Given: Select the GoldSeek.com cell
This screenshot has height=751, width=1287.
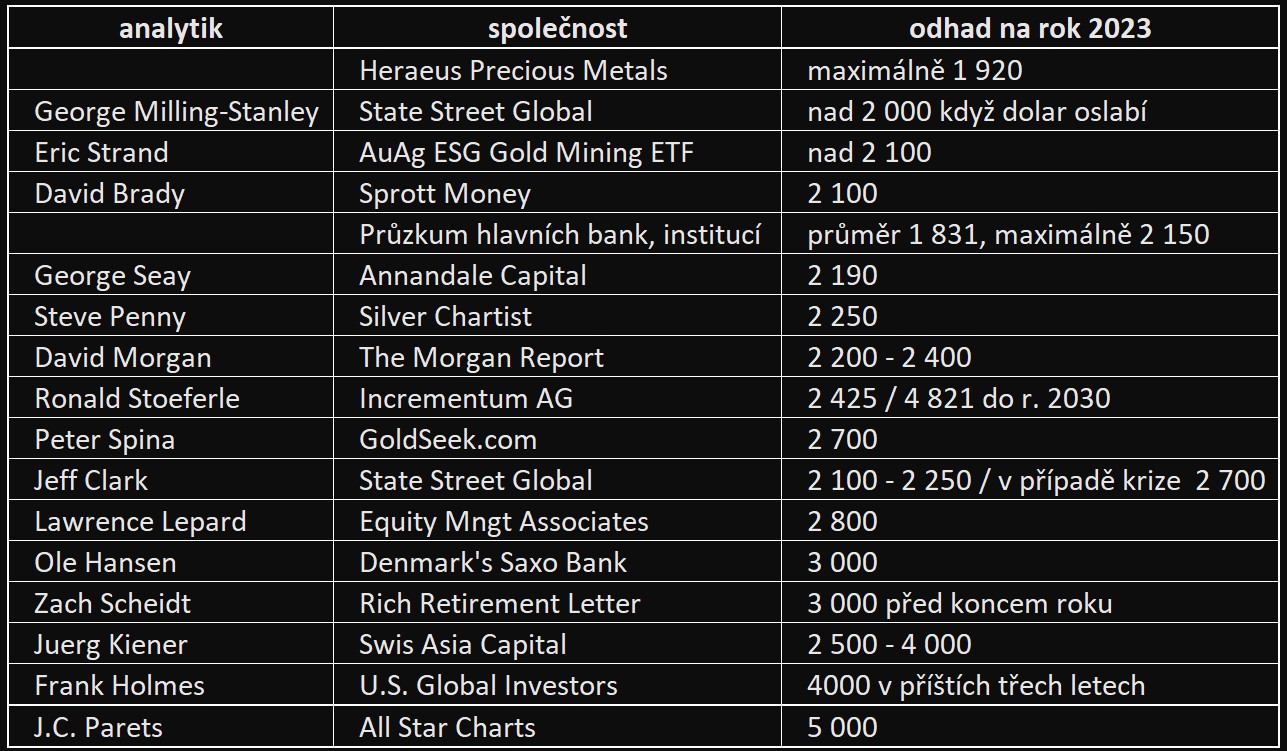Looking at the screenshot, I should click(x=557, y=439).
